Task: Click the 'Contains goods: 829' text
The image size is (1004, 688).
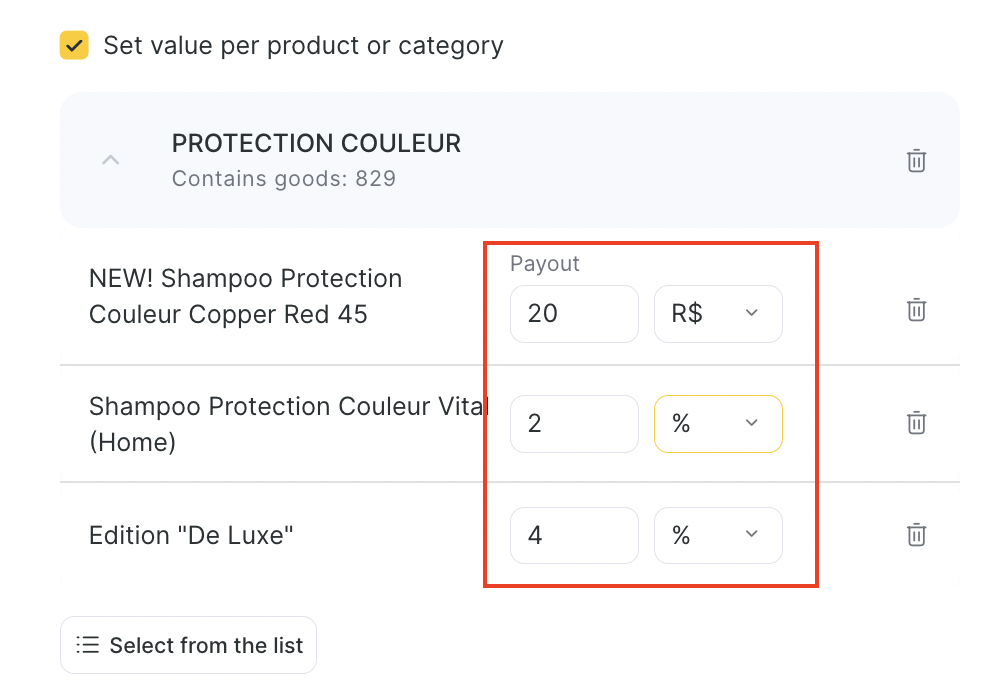Action: tap(284, 179)
